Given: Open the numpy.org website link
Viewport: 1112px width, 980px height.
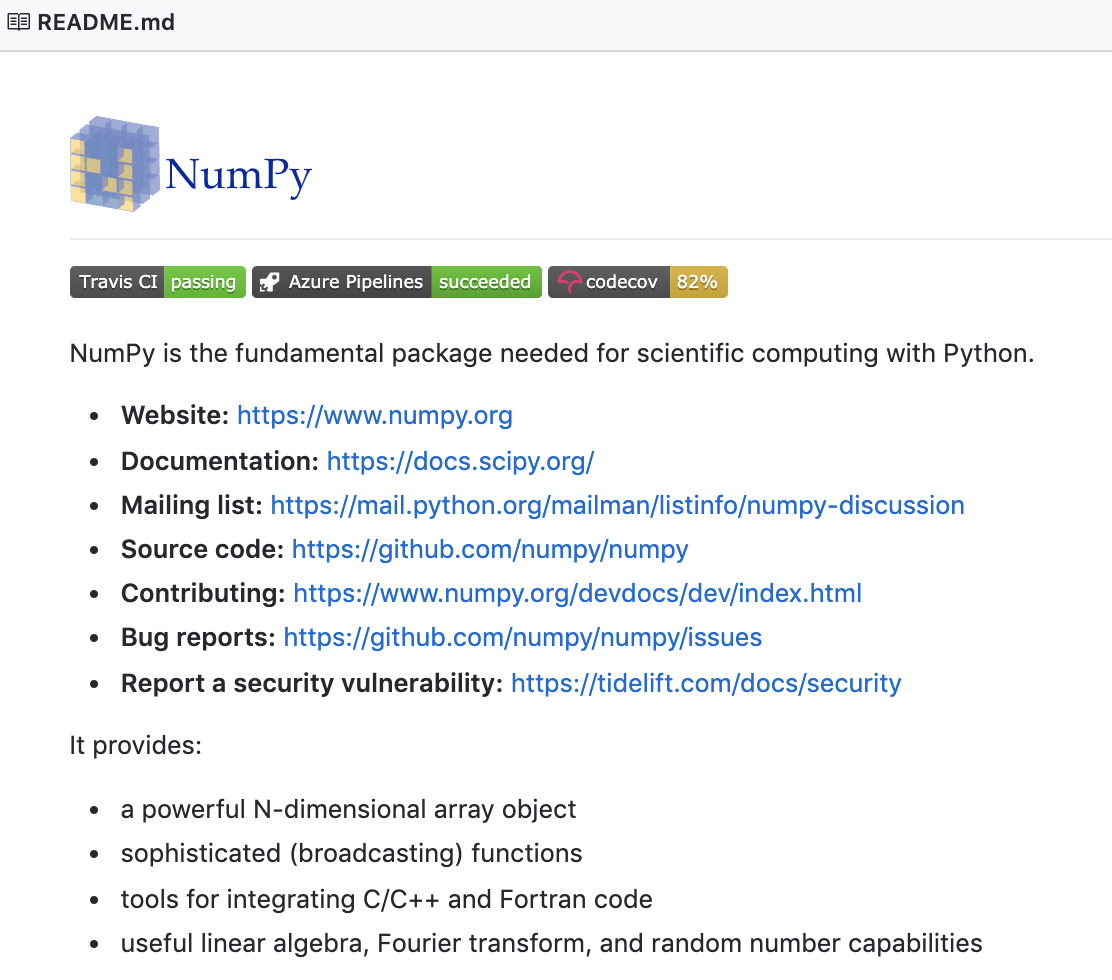Looking at the screenshot, I should pos(374,415).
